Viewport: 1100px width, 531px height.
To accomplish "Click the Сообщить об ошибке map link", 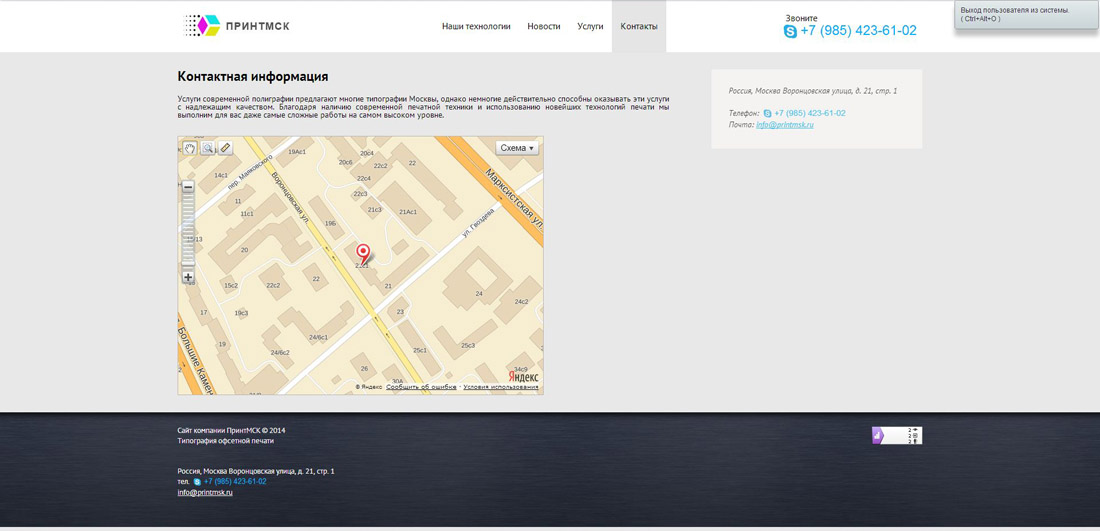I will click(x=421, y=387).
